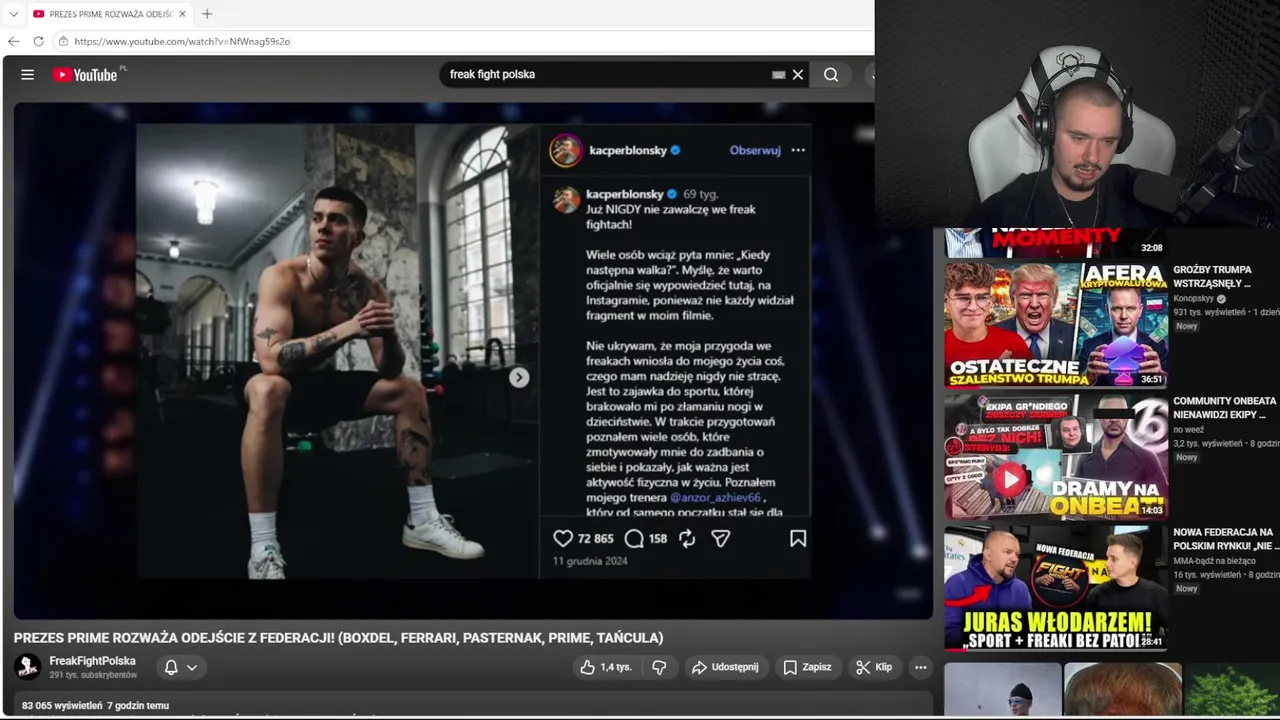Go to YouTube home via logo
The height and width of the screenshot is (720, 1280).
[x=85, y=75]
